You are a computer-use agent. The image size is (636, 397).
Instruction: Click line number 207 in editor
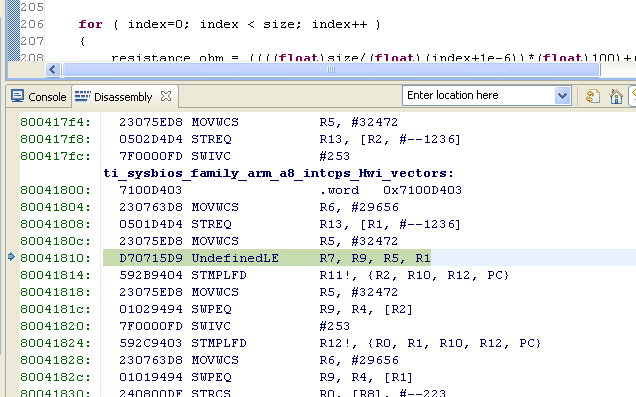(32, 41)
